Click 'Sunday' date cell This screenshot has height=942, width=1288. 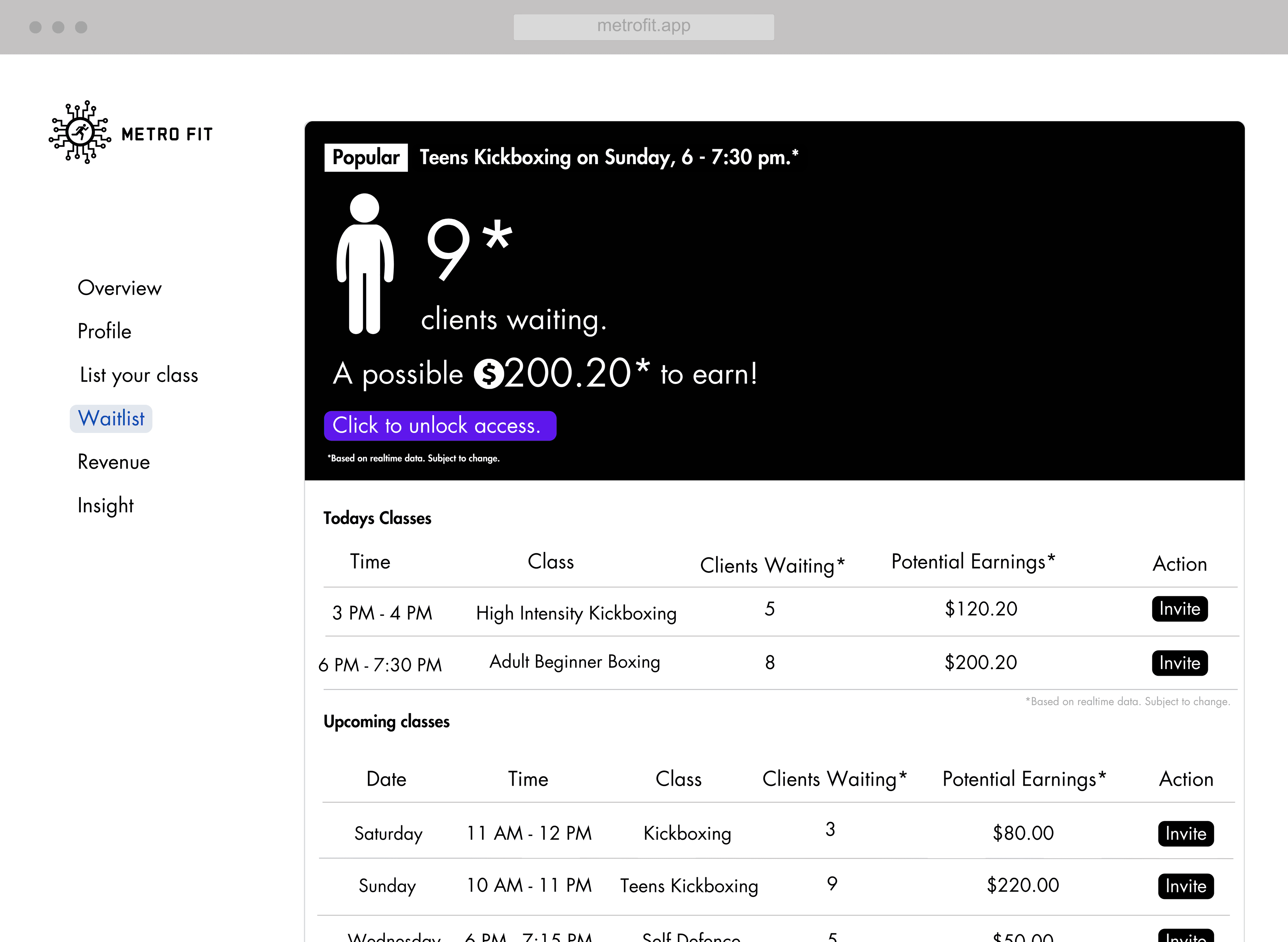[387, 886]
